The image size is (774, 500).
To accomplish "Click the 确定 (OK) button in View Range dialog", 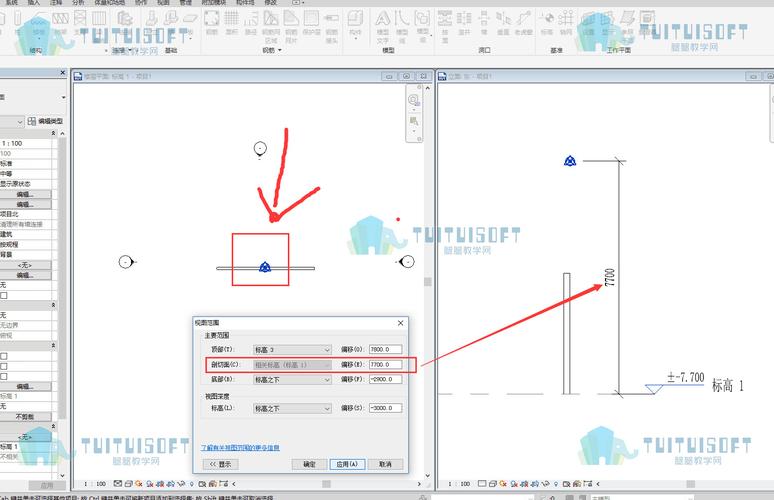I will pyautogui.click(x=309, y=464).
